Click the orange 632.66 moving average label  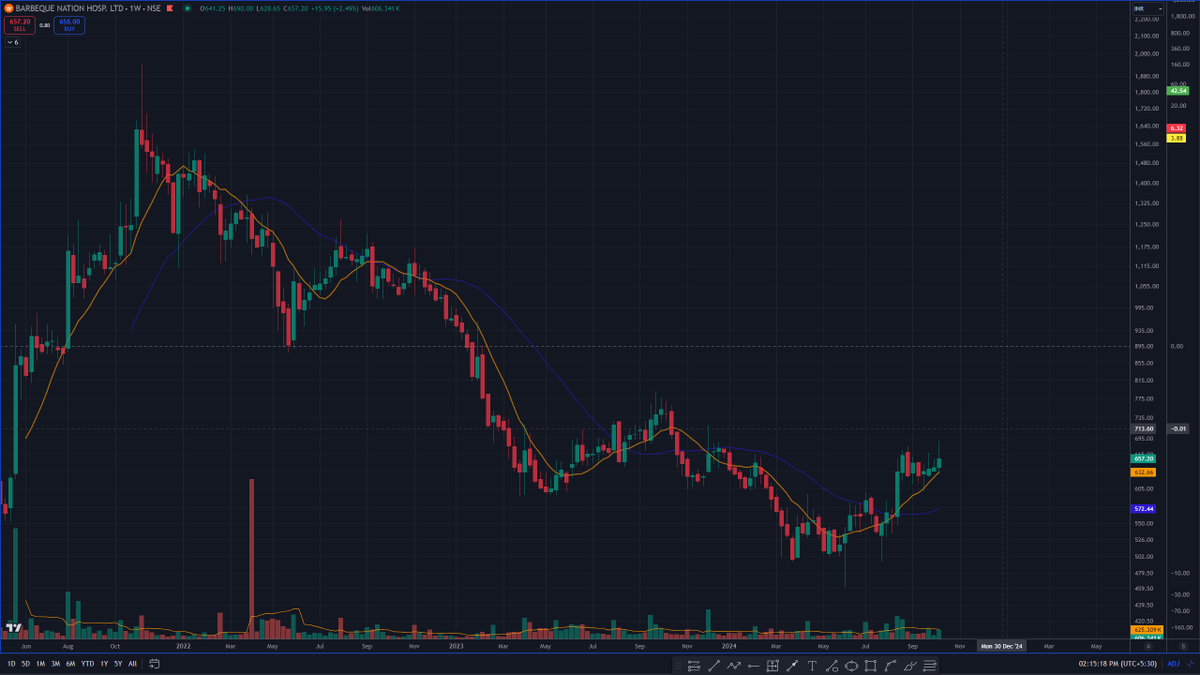(x=1144, y=471)
